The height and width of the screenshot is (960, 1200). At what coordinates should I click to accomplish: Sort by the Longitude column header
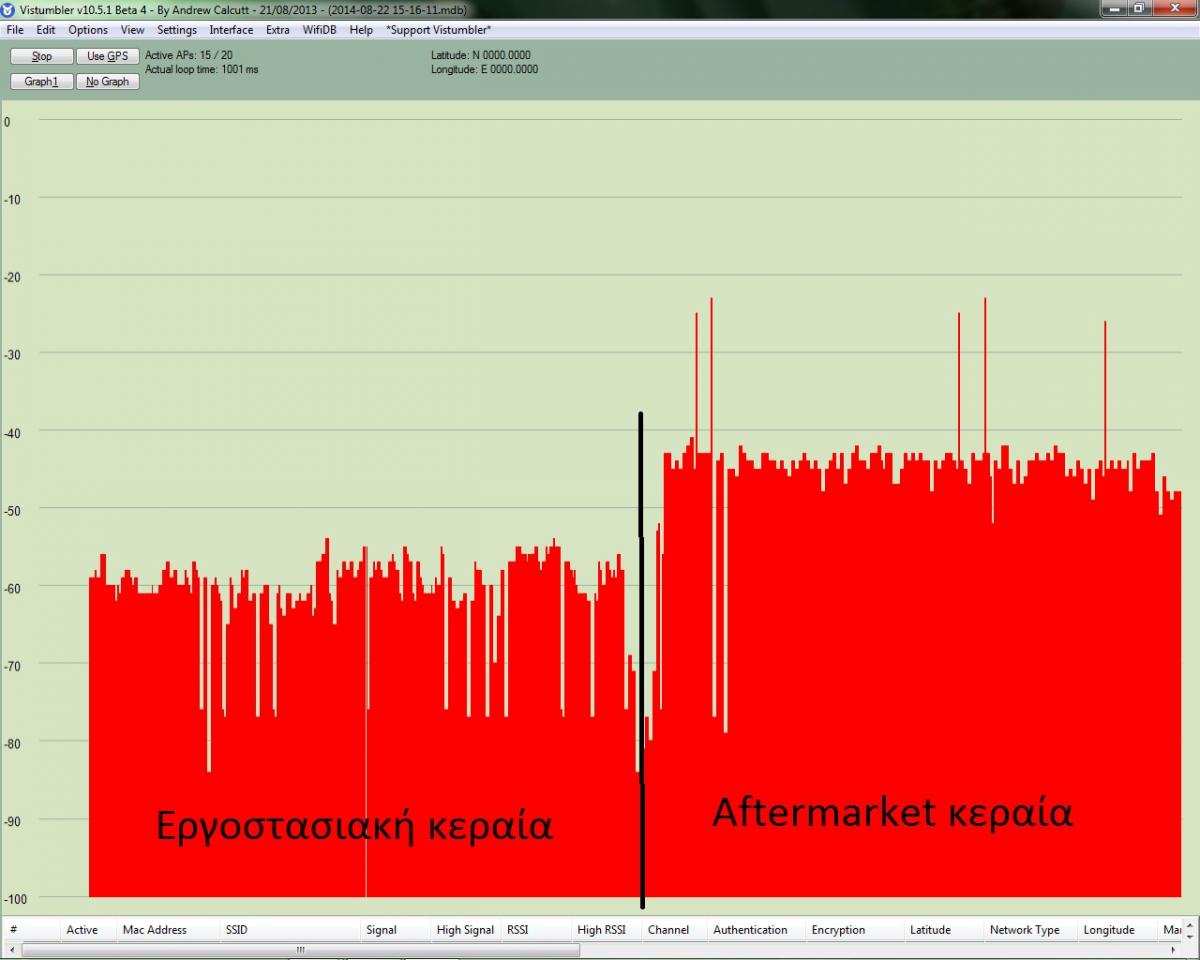(x=1118, y=930)
